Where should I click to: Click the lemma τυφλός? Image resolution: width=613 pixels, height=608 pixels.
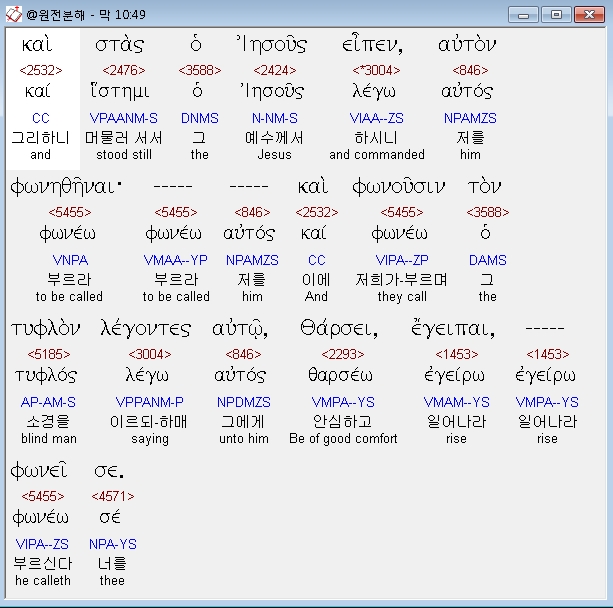(x=46, y=376)
